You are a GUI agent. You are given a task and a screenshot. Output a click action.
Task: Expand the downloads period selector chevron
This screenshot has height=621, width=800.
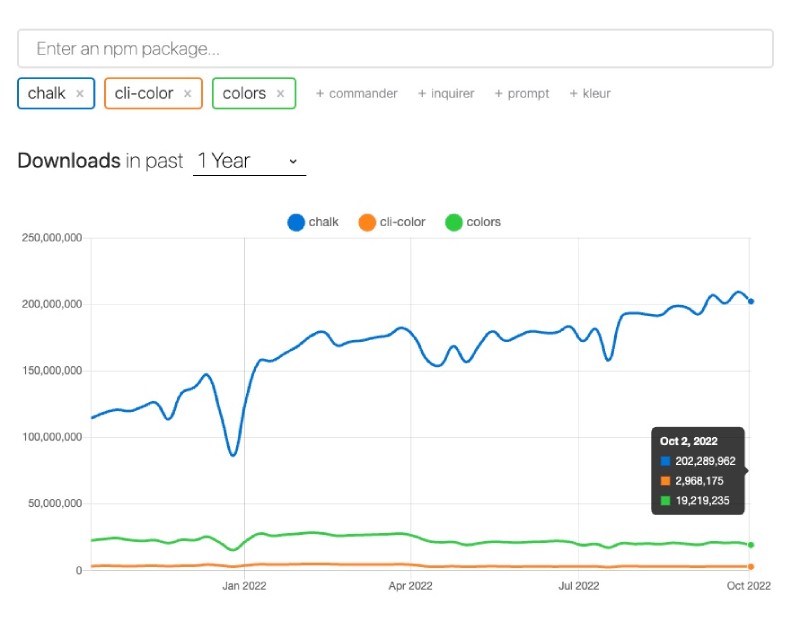[x=292, y=161]
